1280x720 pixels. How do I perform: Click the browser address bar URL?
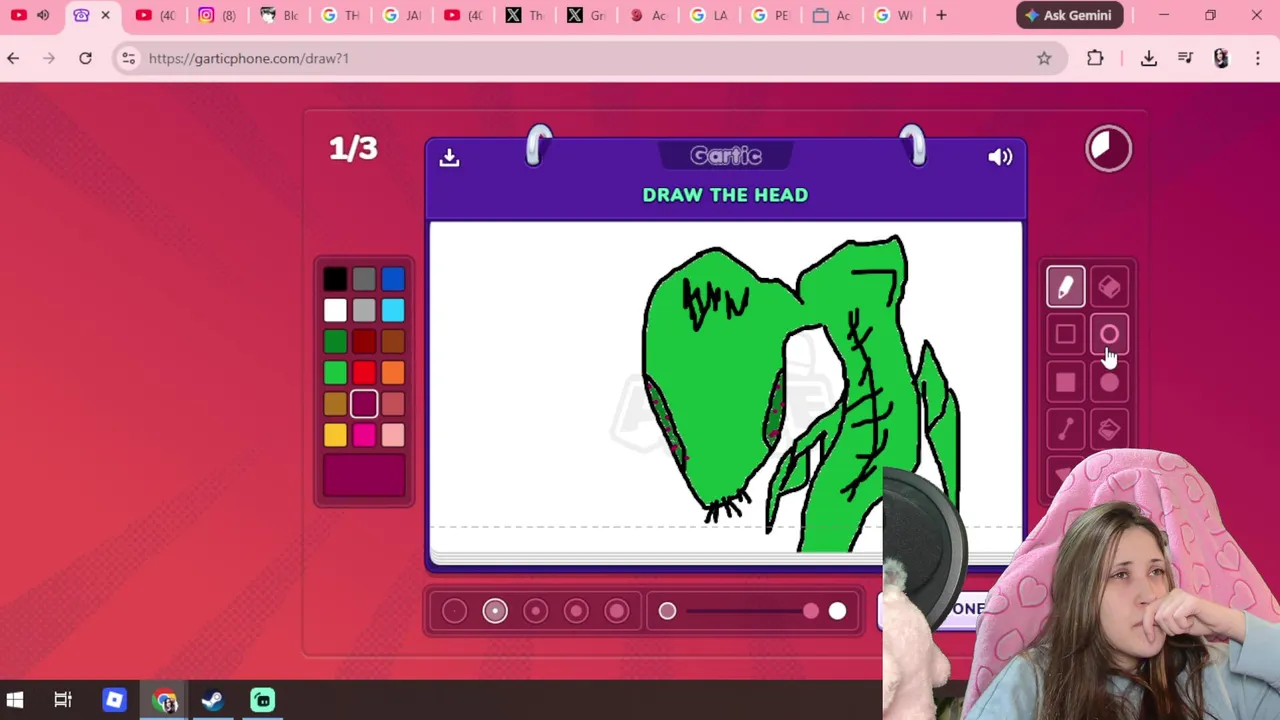(249, 58)
